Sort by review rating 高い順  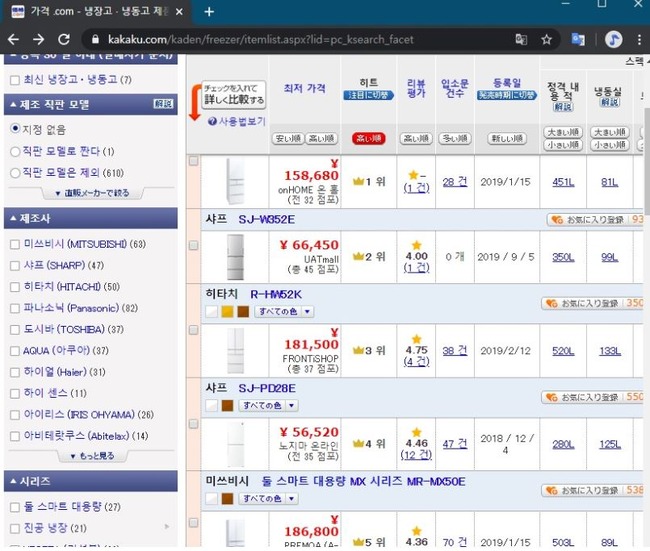(x=416, y=138)
